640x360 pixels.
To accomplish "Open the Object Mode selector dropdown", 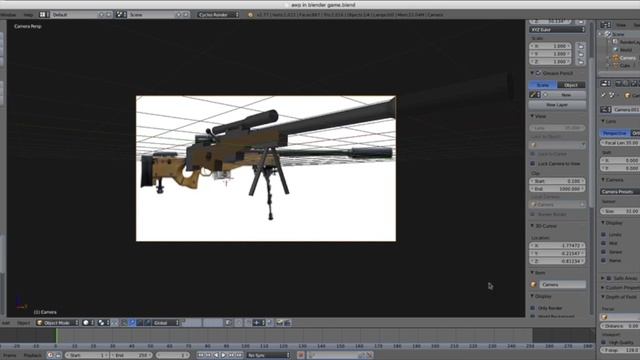I will (x=58, y=322).
